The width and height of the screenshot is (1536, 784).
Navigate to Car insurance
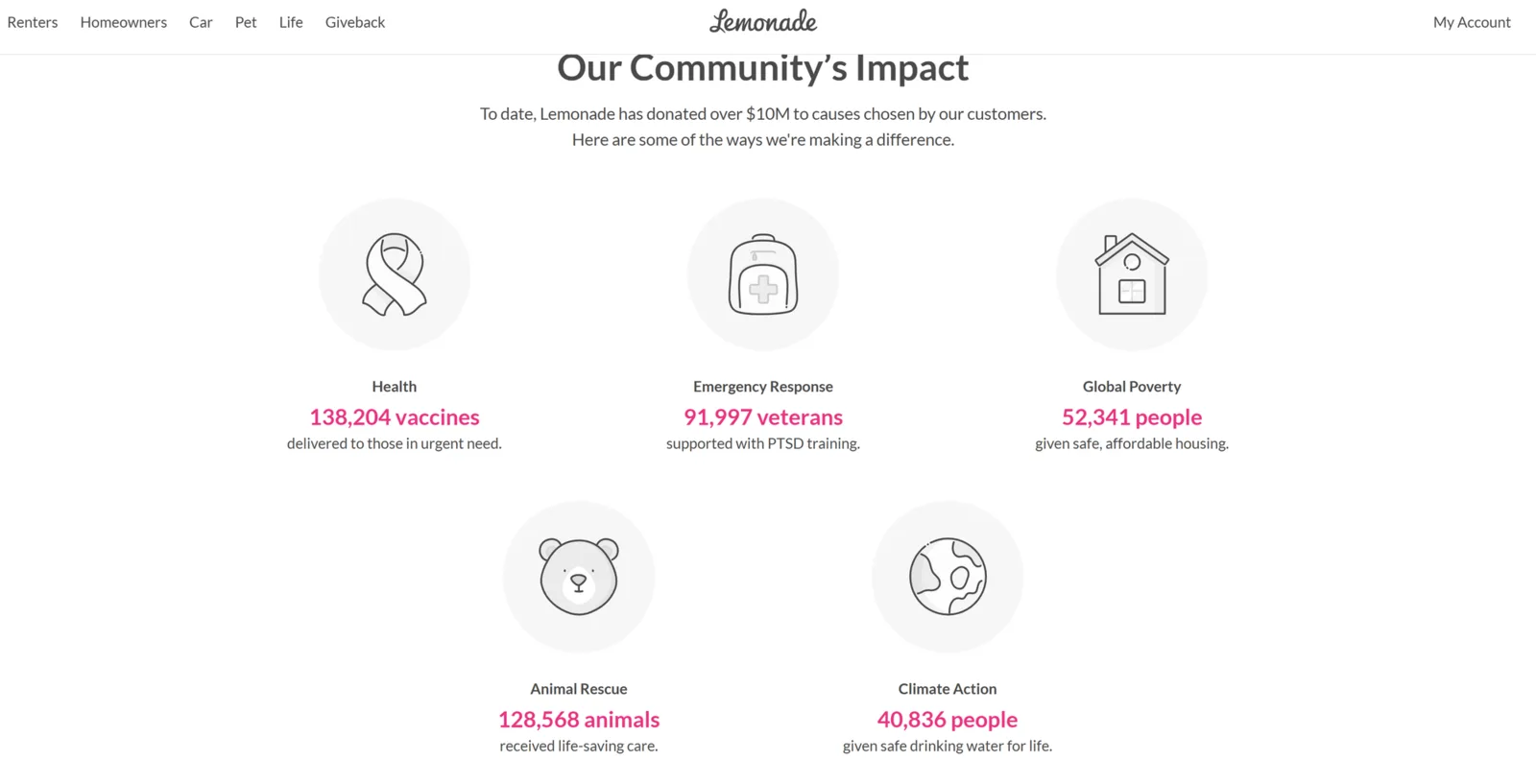[x=201, y=22]
